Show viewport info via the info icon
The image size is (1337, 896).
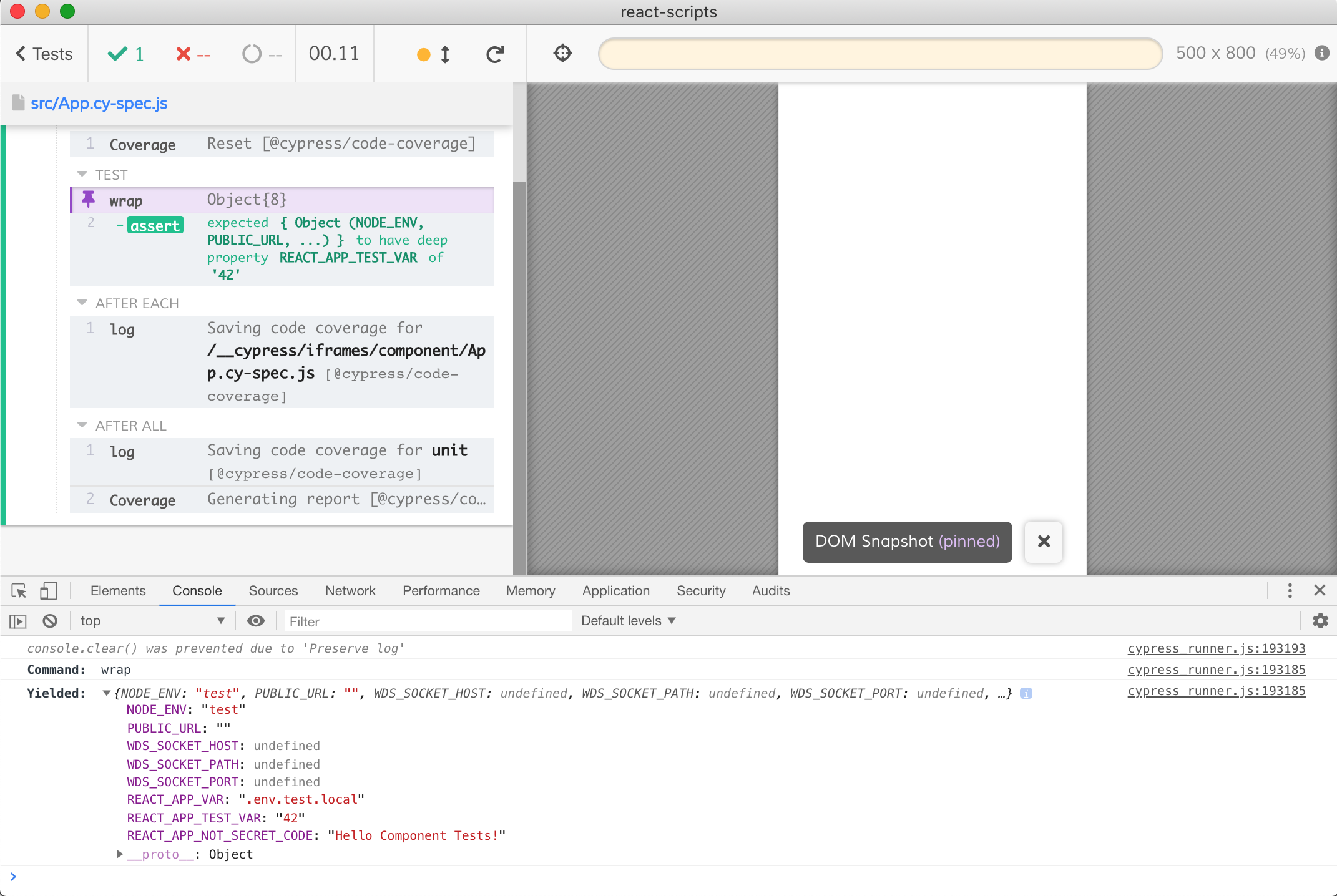[1321, 53]
